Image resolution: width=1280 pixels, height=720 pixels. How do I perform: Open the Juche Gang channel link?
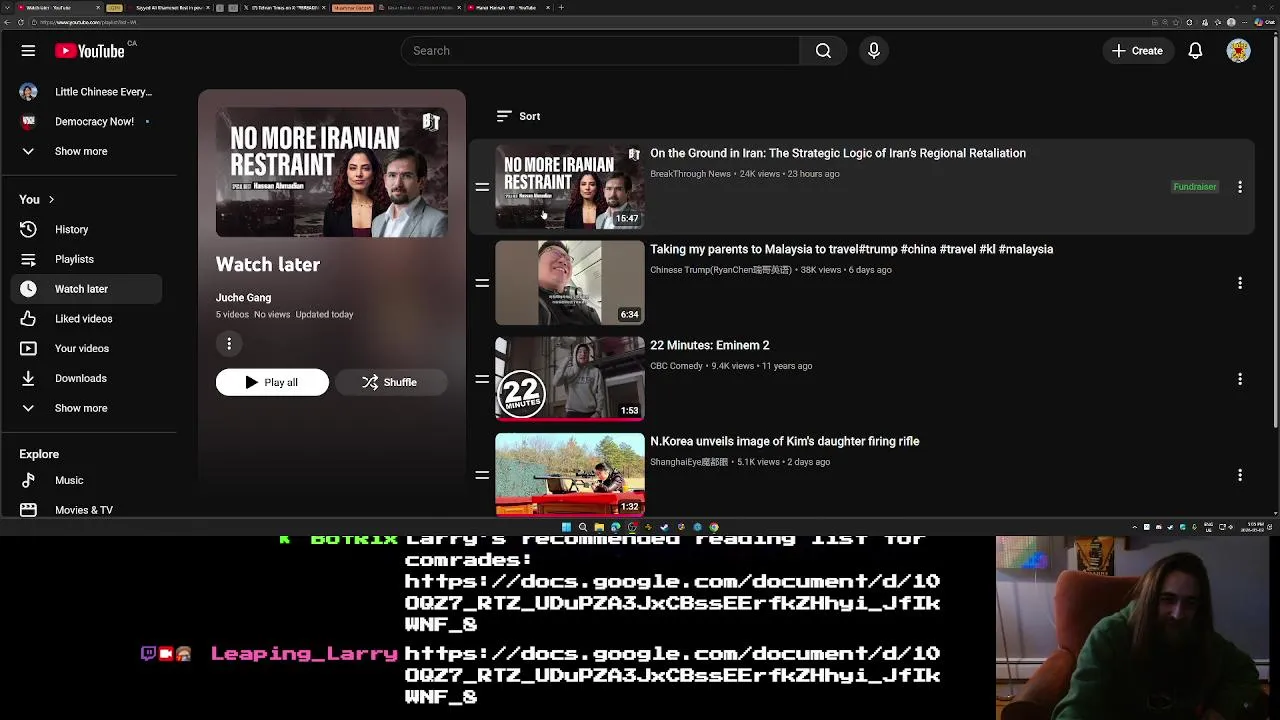[x=243, y=298]
